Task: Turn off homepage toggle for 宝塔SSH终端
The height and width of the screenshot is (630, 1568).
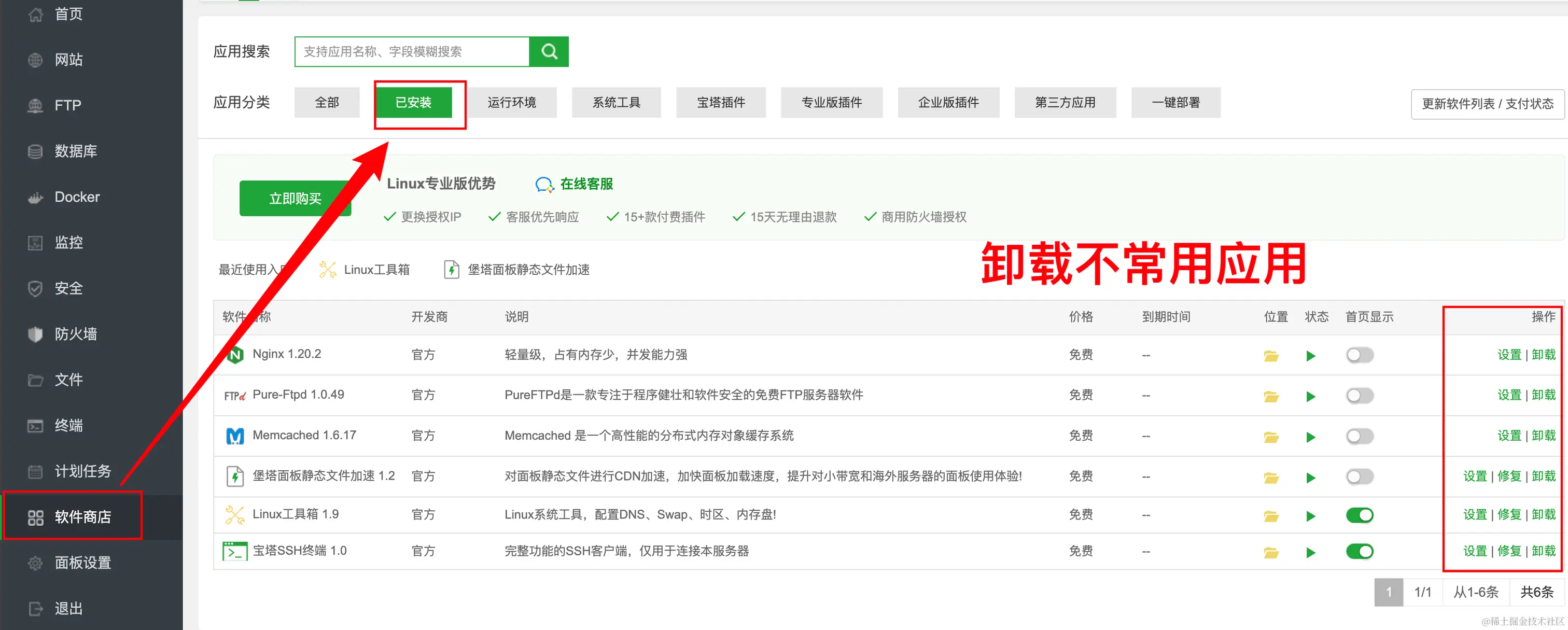Action: (1361, 551)
